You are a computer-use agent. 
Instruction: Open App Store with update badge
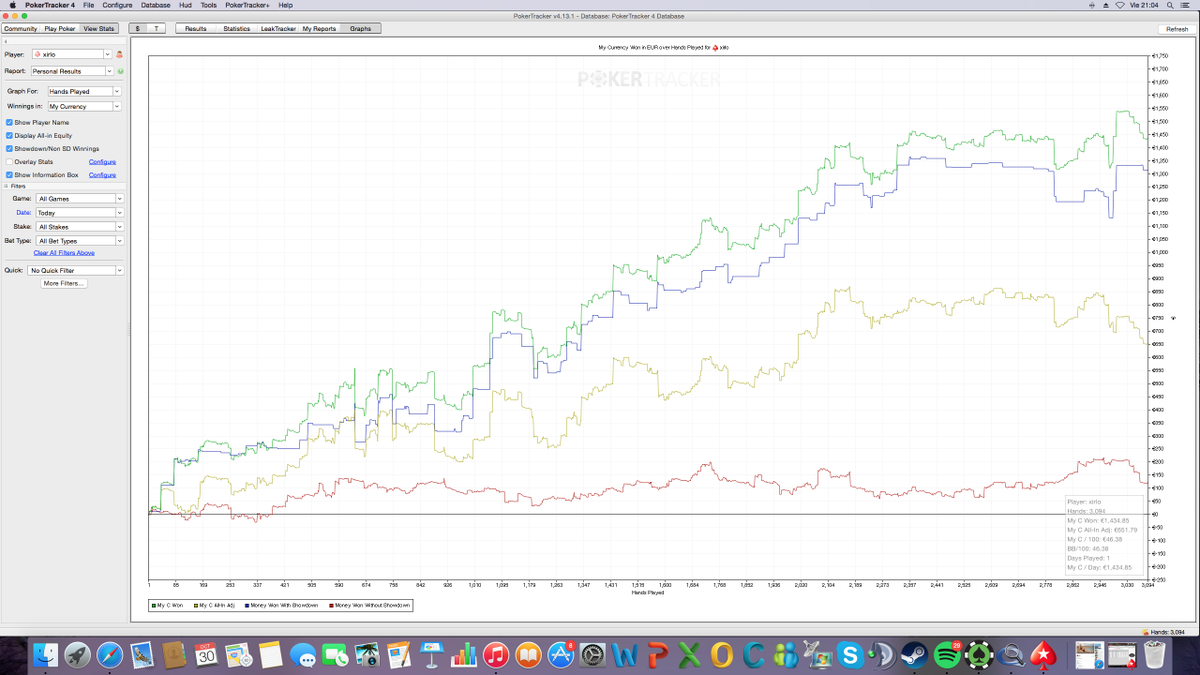[x=561, y=655]
